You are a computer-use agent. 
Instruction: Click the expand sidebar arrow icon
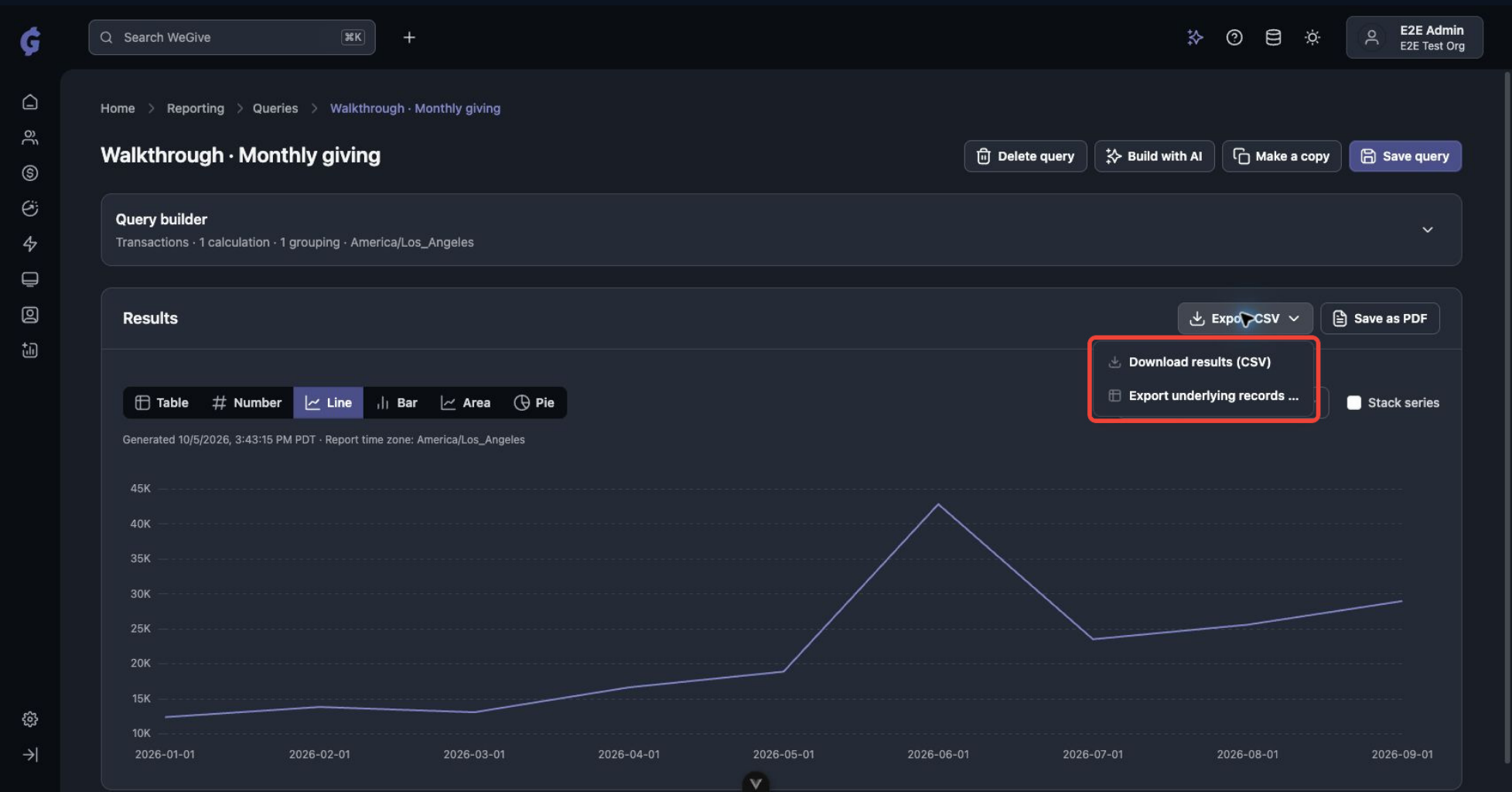click(x=30, y=755)
